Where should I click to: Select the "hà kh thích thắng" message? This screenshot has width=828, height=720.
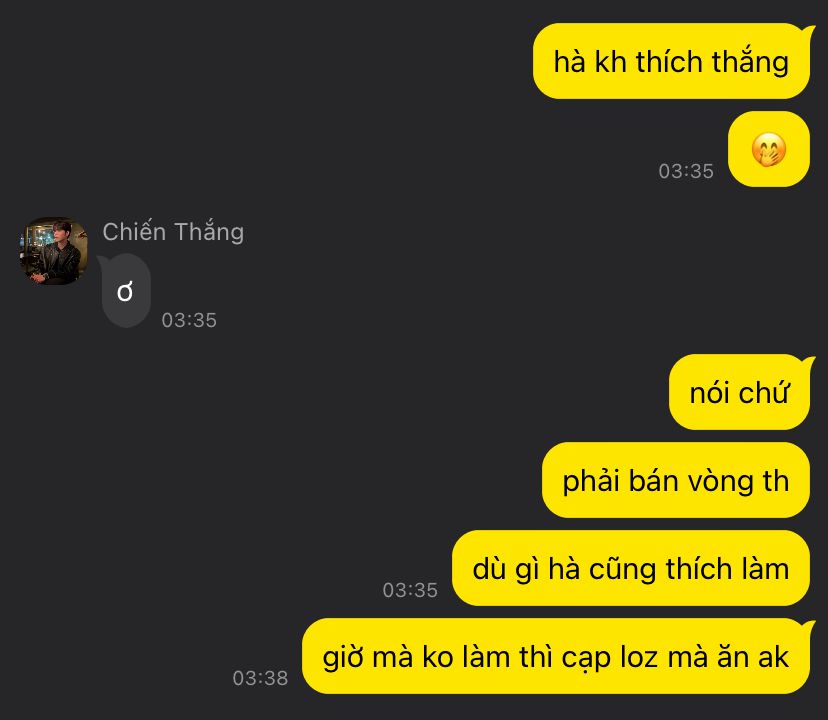[x=672, y=61]
